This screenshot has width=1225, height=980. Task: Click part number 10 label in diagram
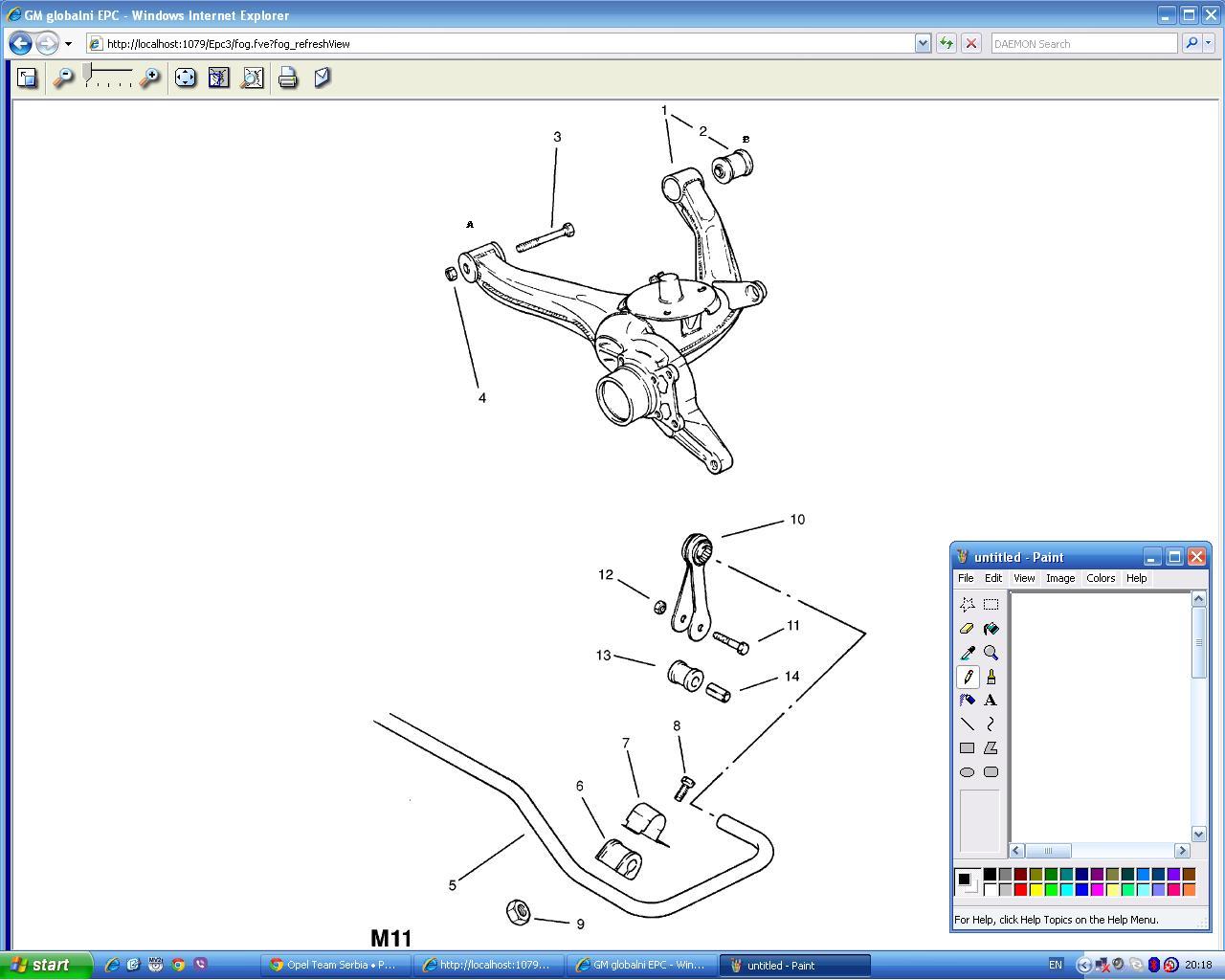coord(797,520)
